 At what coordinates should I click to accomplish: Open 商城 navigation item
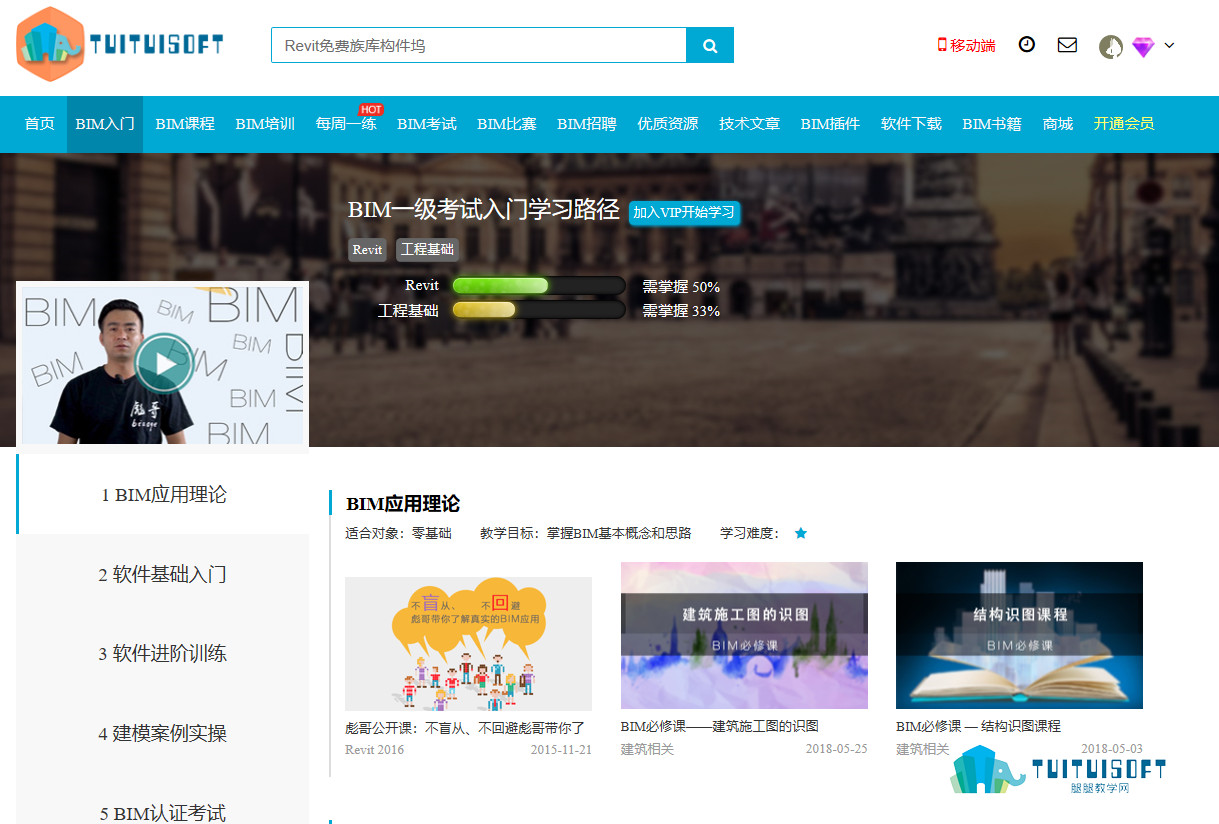pyautogui.click(x=1057, y=124)
